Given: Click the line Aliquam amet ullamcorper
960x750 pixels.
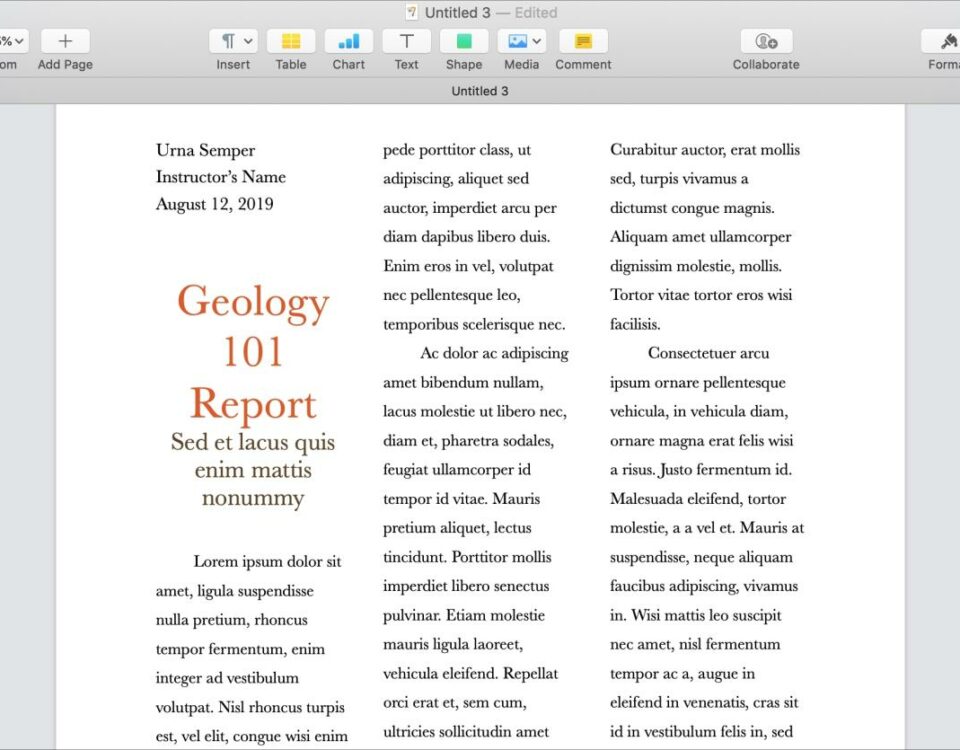Looking at the screenshot, I should pyautogui.click(x=700, y=237).
